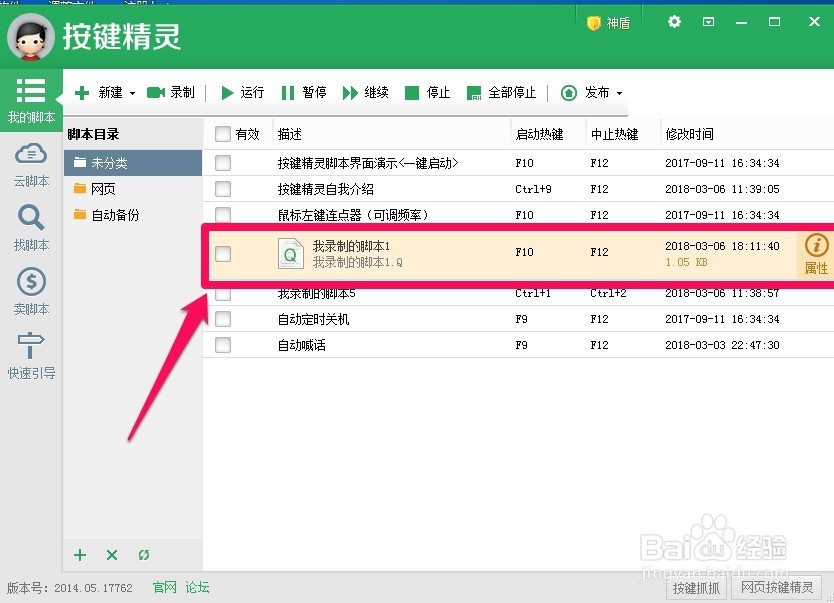Open the title bar dropdown menu icon
834x603 pixels.
708,22
